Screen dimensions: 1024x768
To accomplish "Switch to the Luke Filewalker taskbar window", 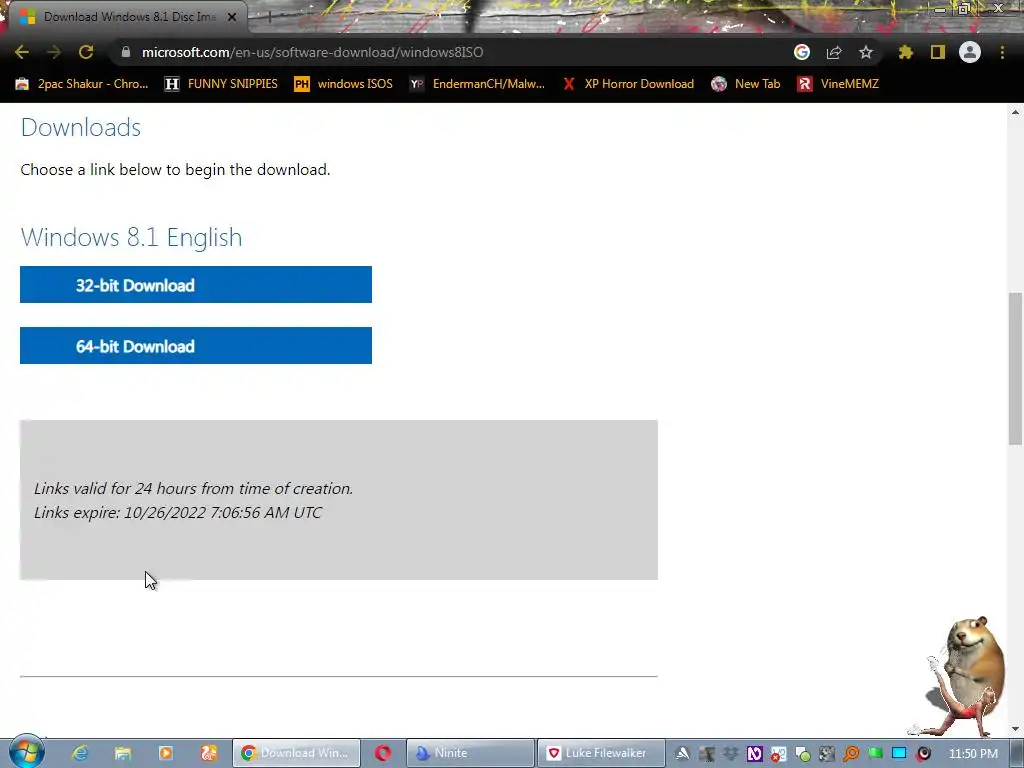I will pyautogui.click(x=601, y=753).
